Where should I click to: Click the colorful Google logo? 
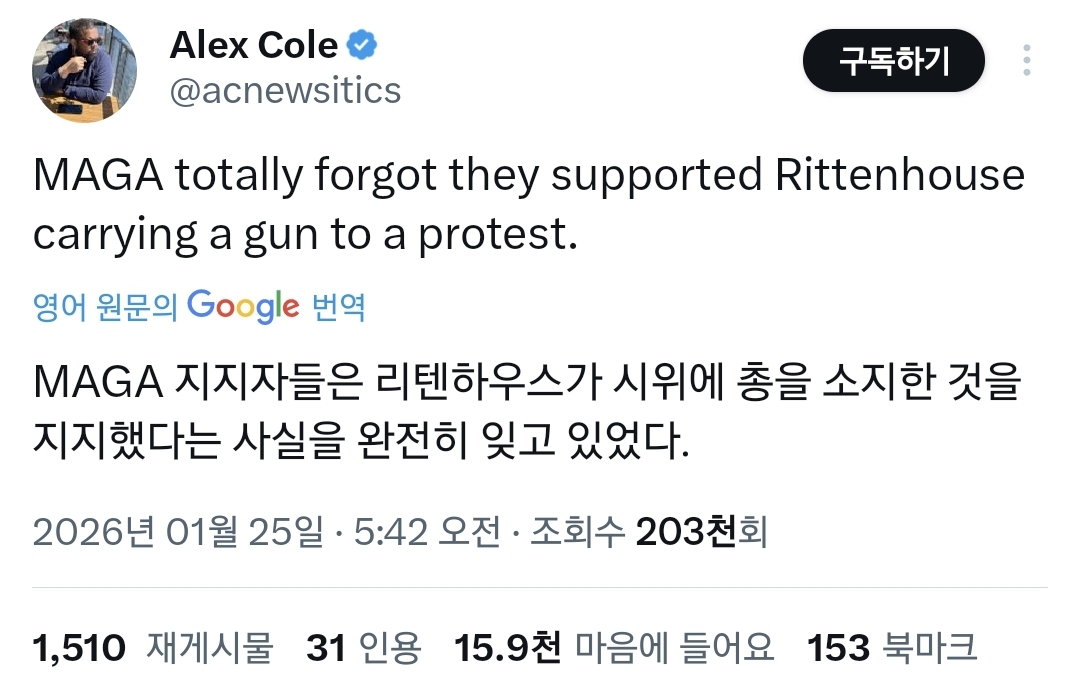[x=243, y=305]
